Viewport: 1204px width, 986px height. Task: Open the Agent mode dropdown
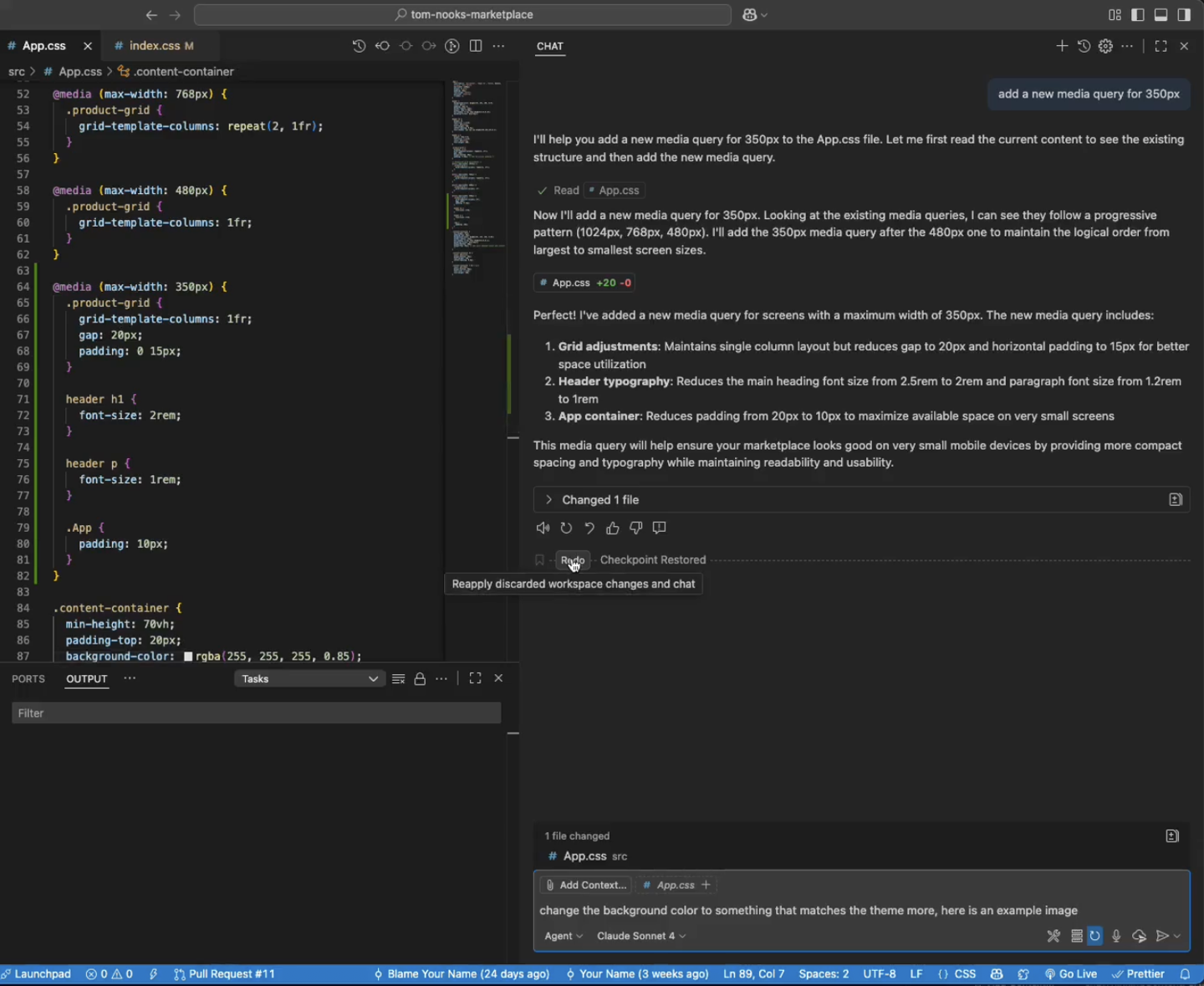[x=563, y=936]
